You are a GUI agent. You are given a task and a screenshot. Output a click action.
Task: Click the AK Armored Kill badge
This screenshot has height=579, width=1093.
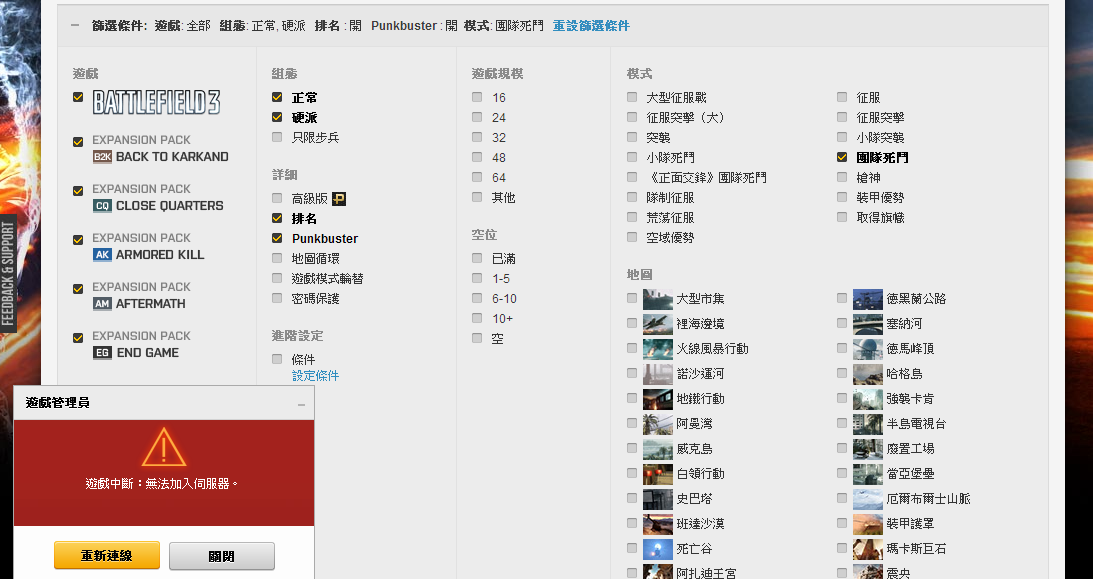pyautogui.click(x=102, y=255)
